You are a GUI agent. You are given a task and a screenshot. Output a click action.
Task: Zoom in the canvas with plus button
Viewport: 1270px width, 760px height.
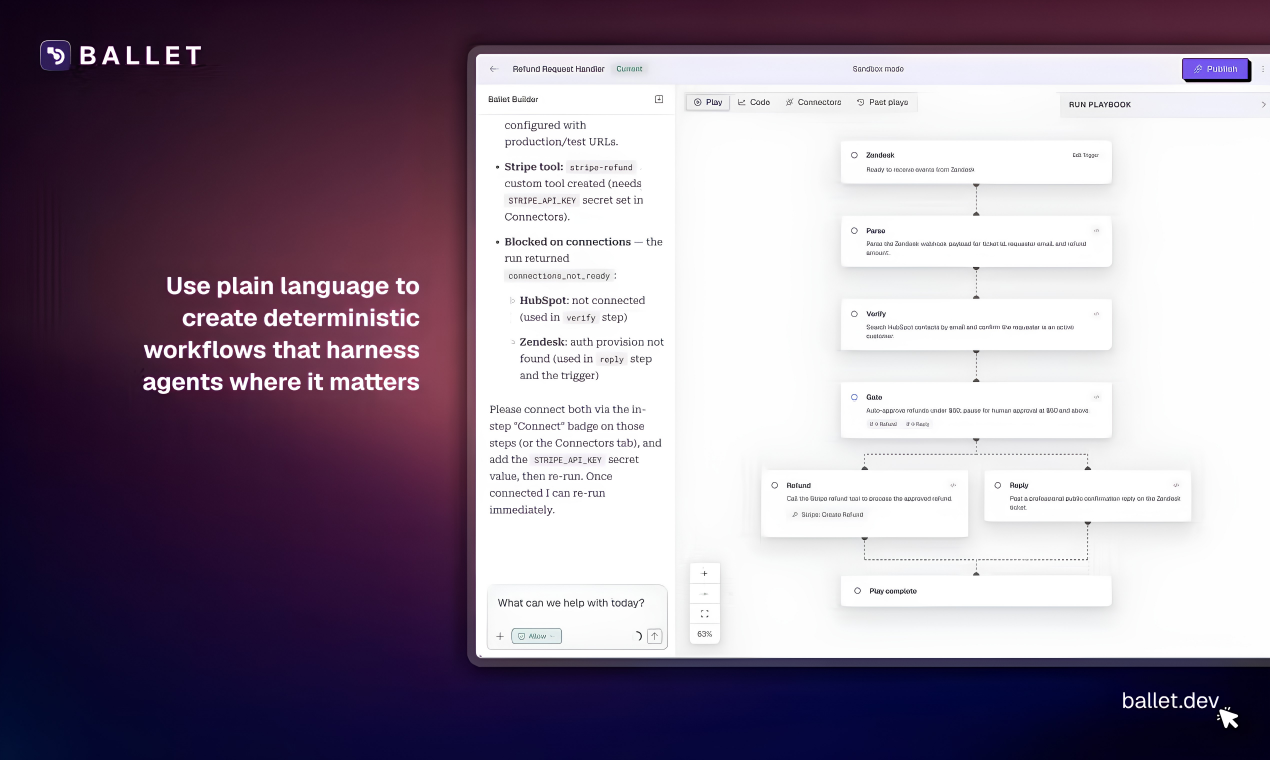point(705,574)
